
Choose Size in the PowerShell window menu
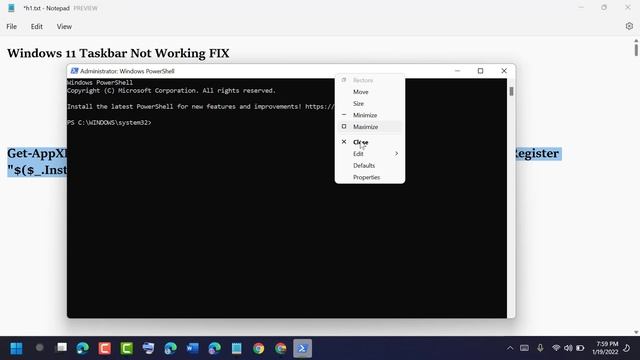tap(370, 104)
